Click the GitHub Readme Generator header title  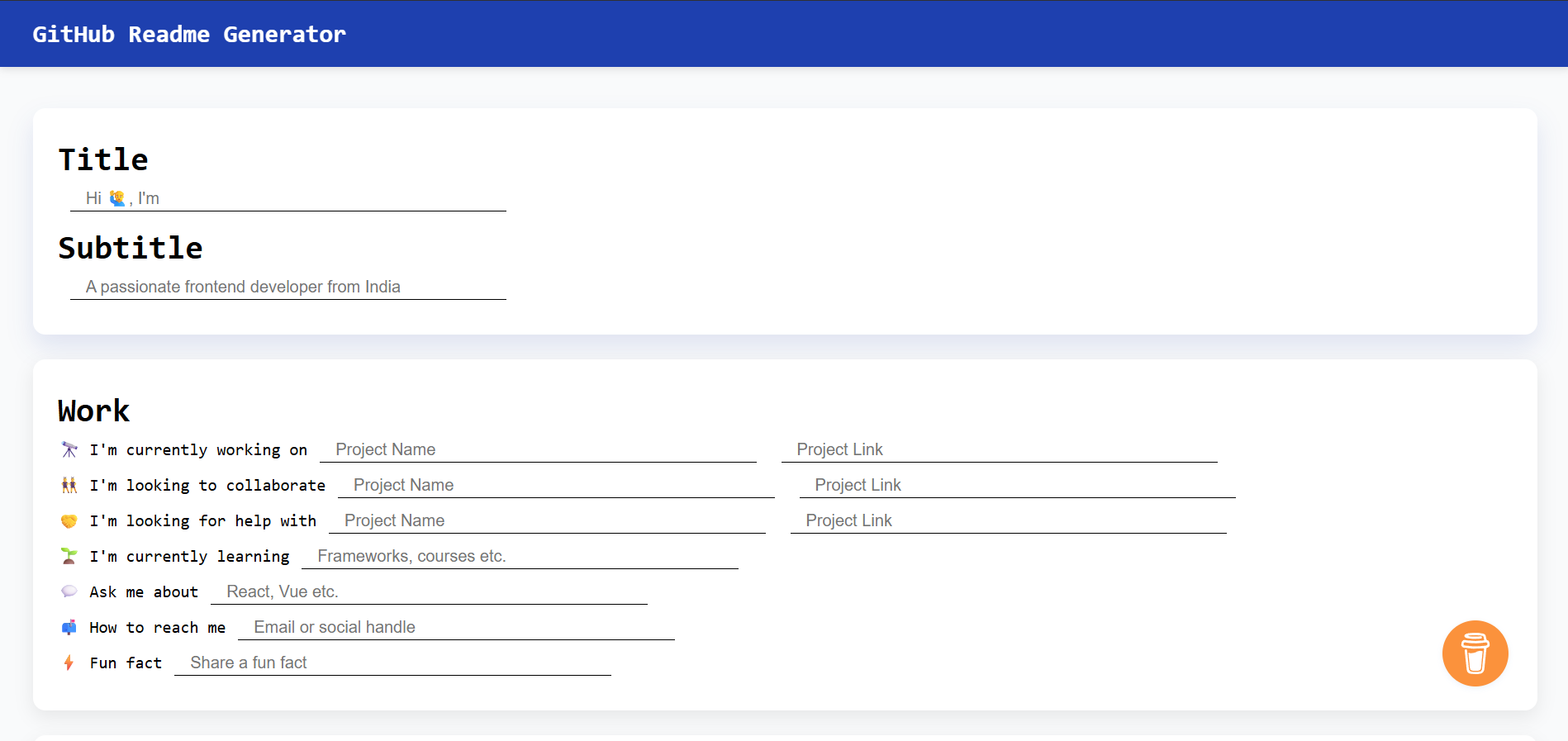pyautogui.click(x=189, y=34)
